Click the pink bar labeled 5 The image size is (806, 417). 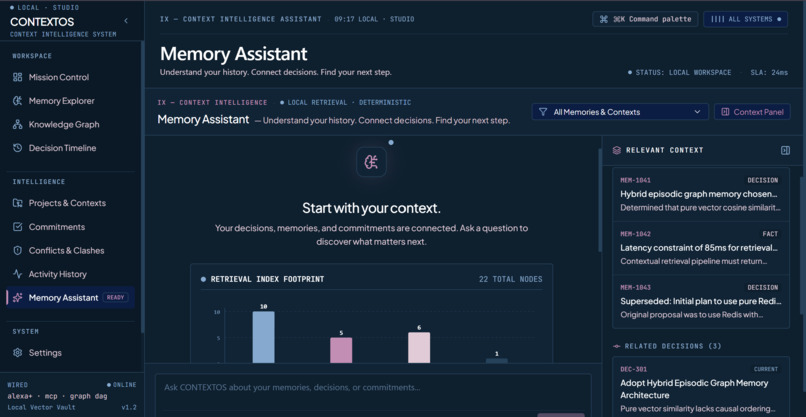tap(341, 350)
